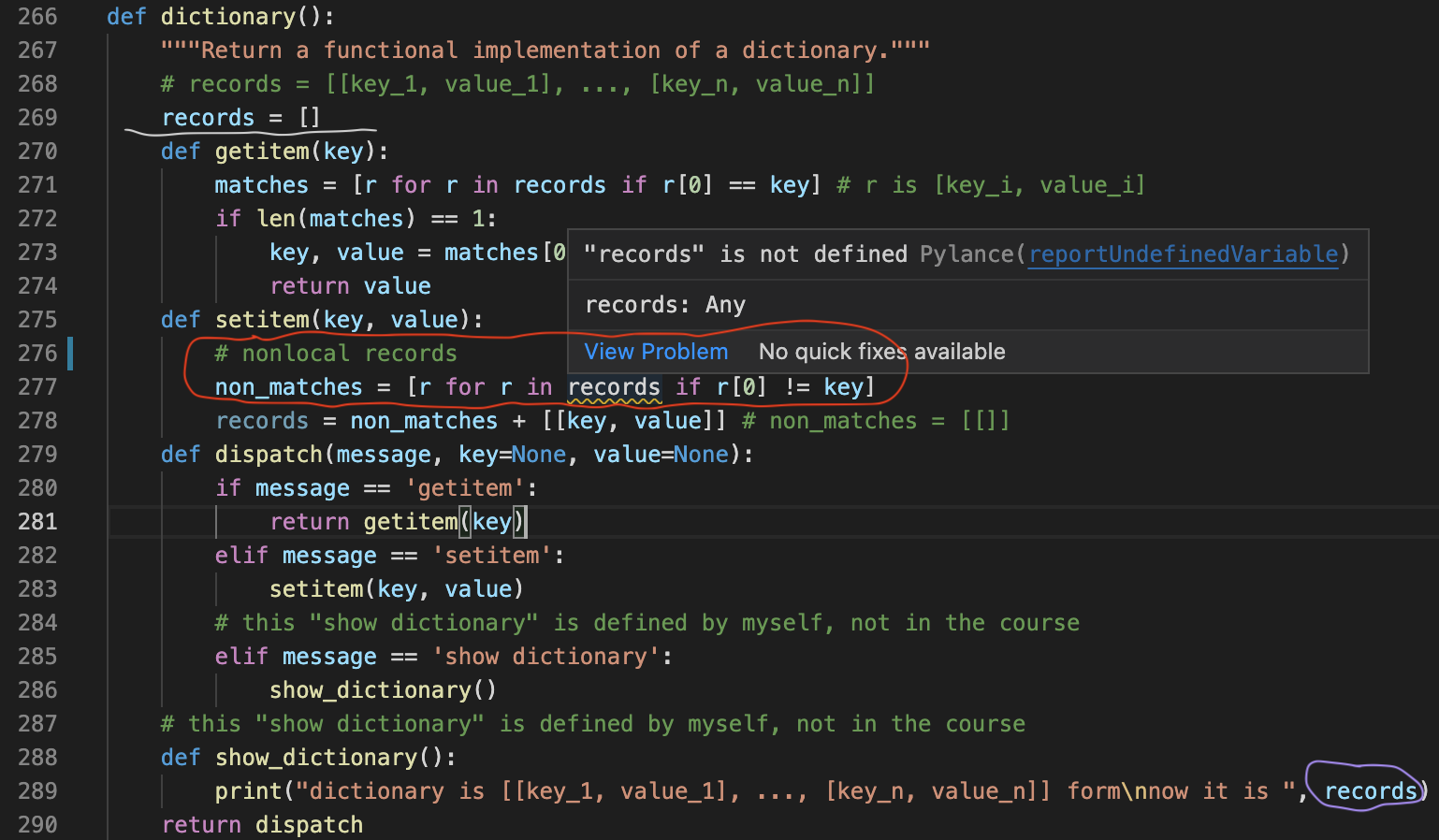Select the underlined records variable on line 277
The height and width of the screenshot is (840, 1439).
(x=614, y=386)
